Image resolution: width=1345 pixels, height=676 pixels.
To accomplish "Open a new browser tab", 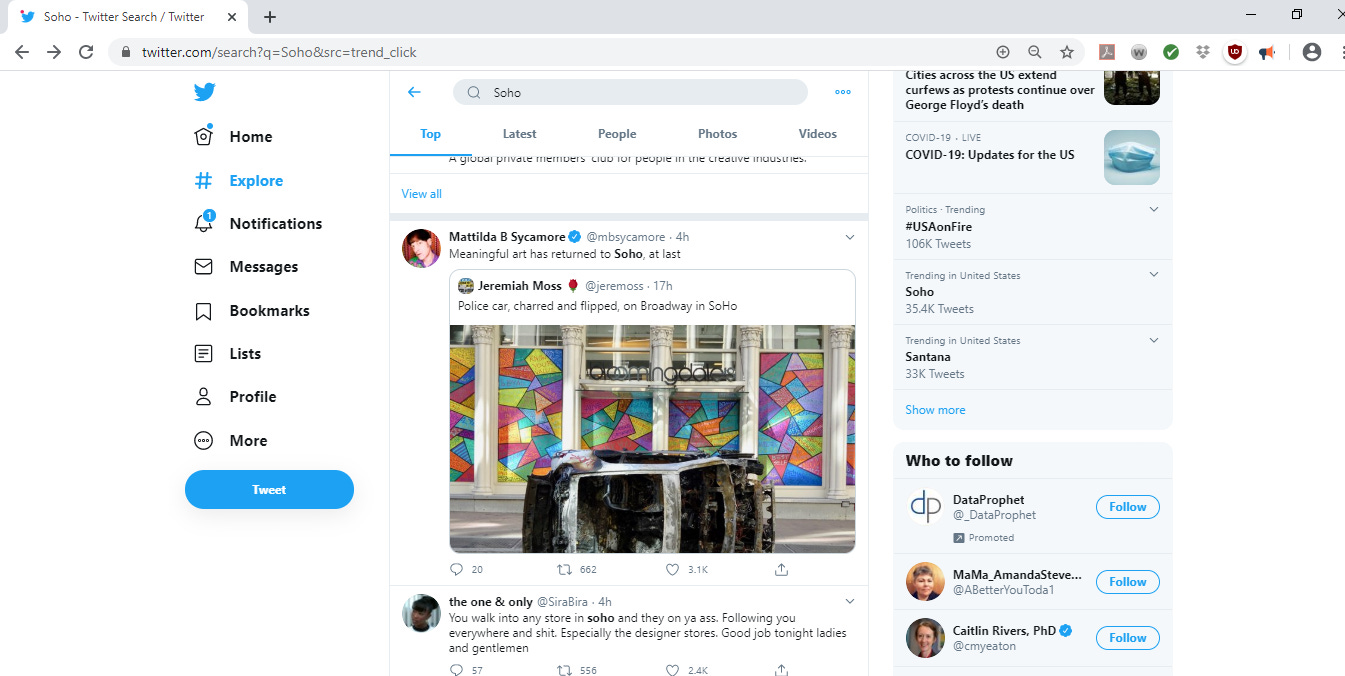I will (270, 17).
